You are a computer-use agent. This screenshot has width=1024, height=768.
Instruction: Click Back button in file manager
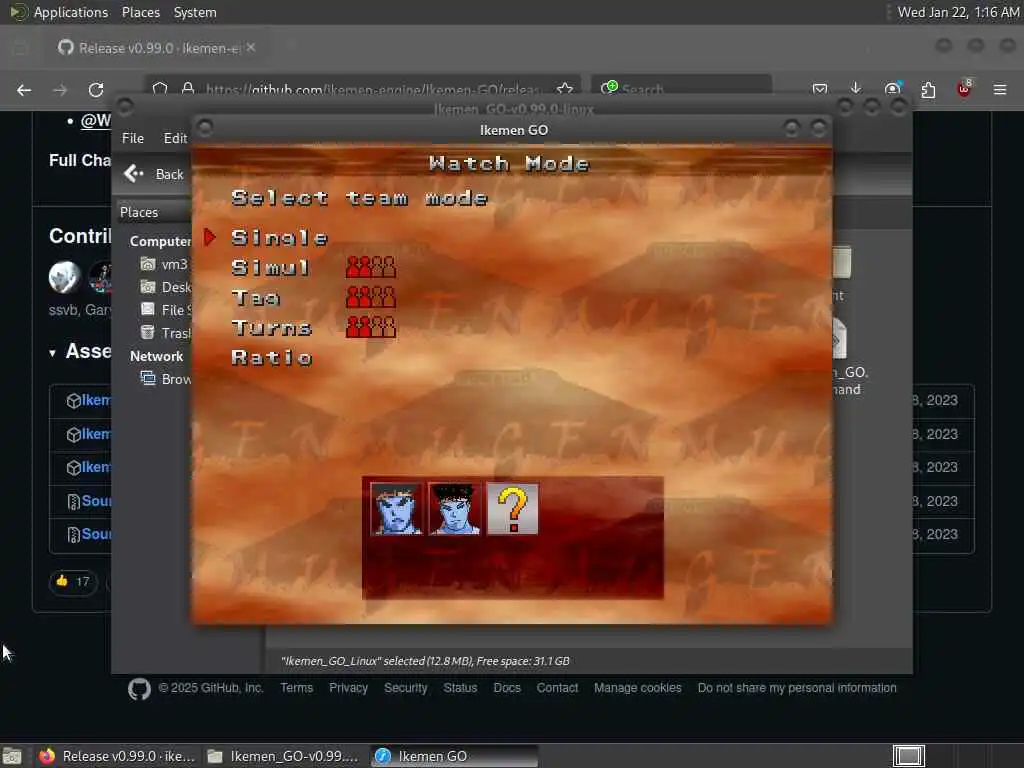(x=154, y=174)
